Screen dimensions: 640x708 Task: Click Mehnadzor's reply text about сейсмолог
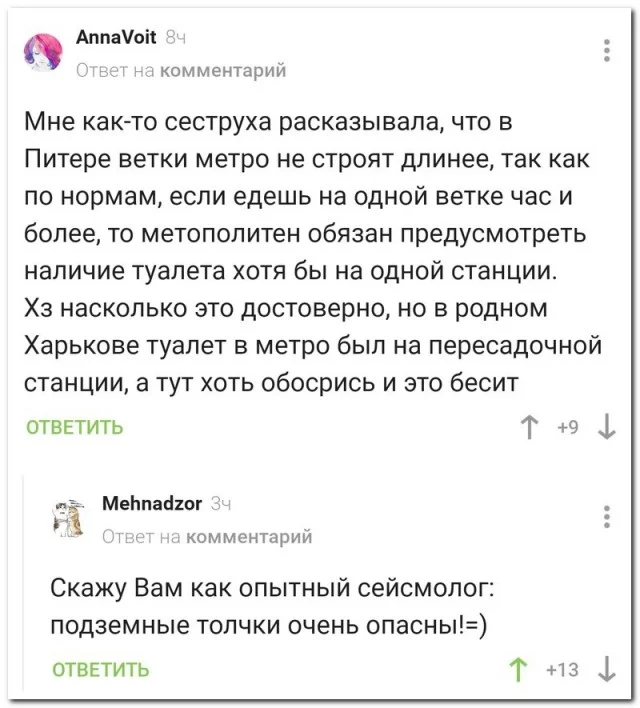point(270,604)
